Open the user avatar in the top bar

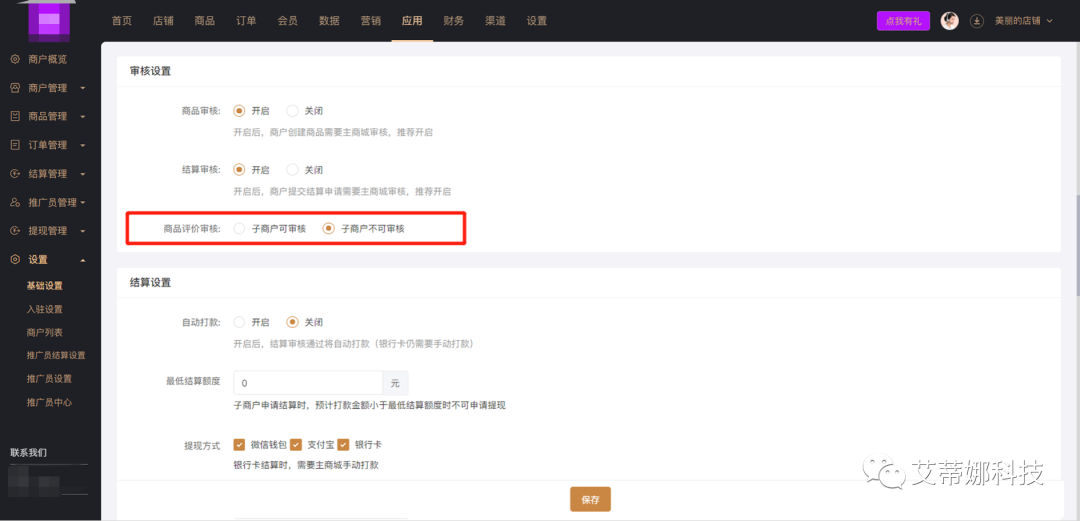pyautogui.click(x=950, y=21)
